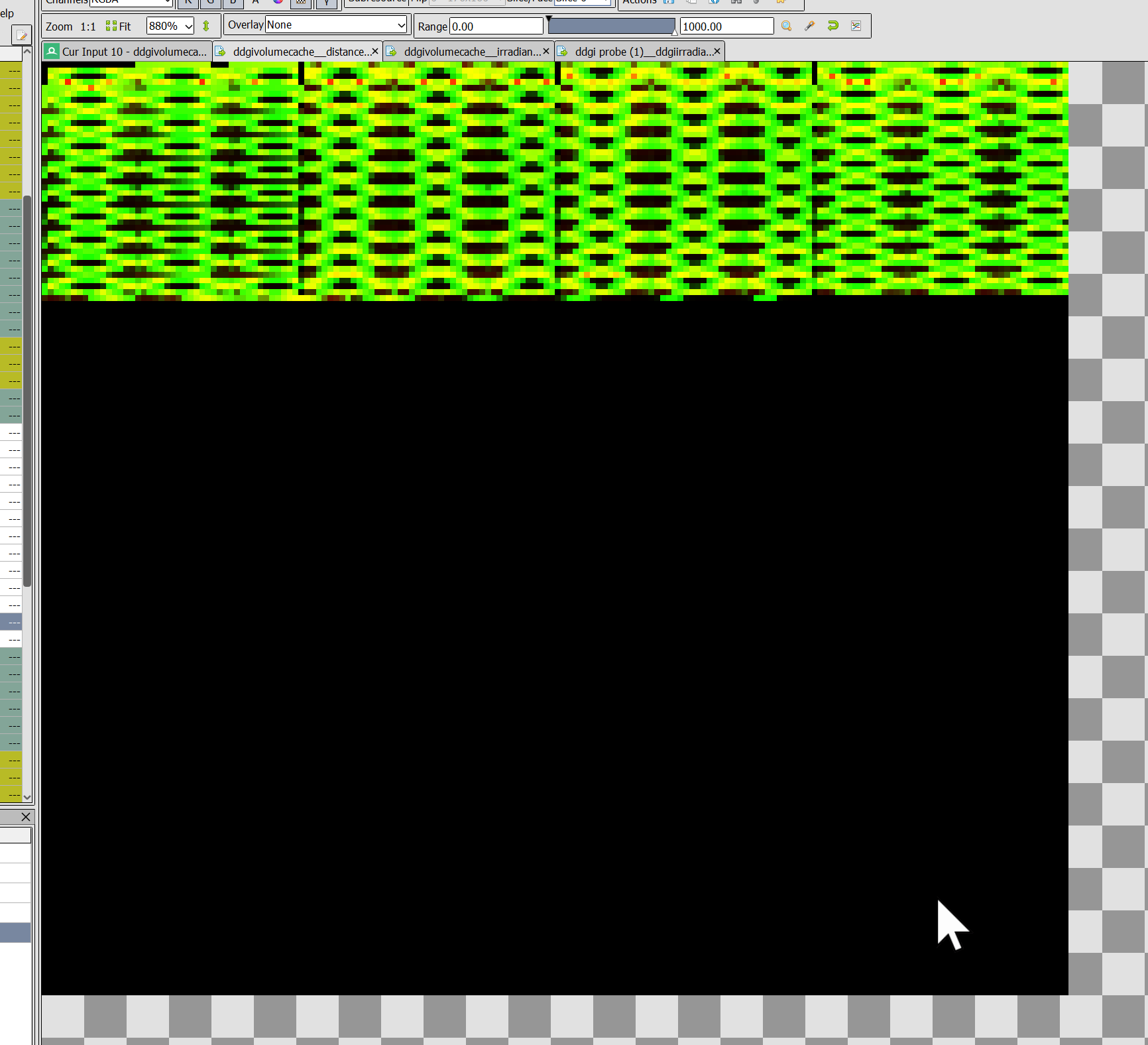Close the ddgi probe (1) tab

[x=717, y=51]
